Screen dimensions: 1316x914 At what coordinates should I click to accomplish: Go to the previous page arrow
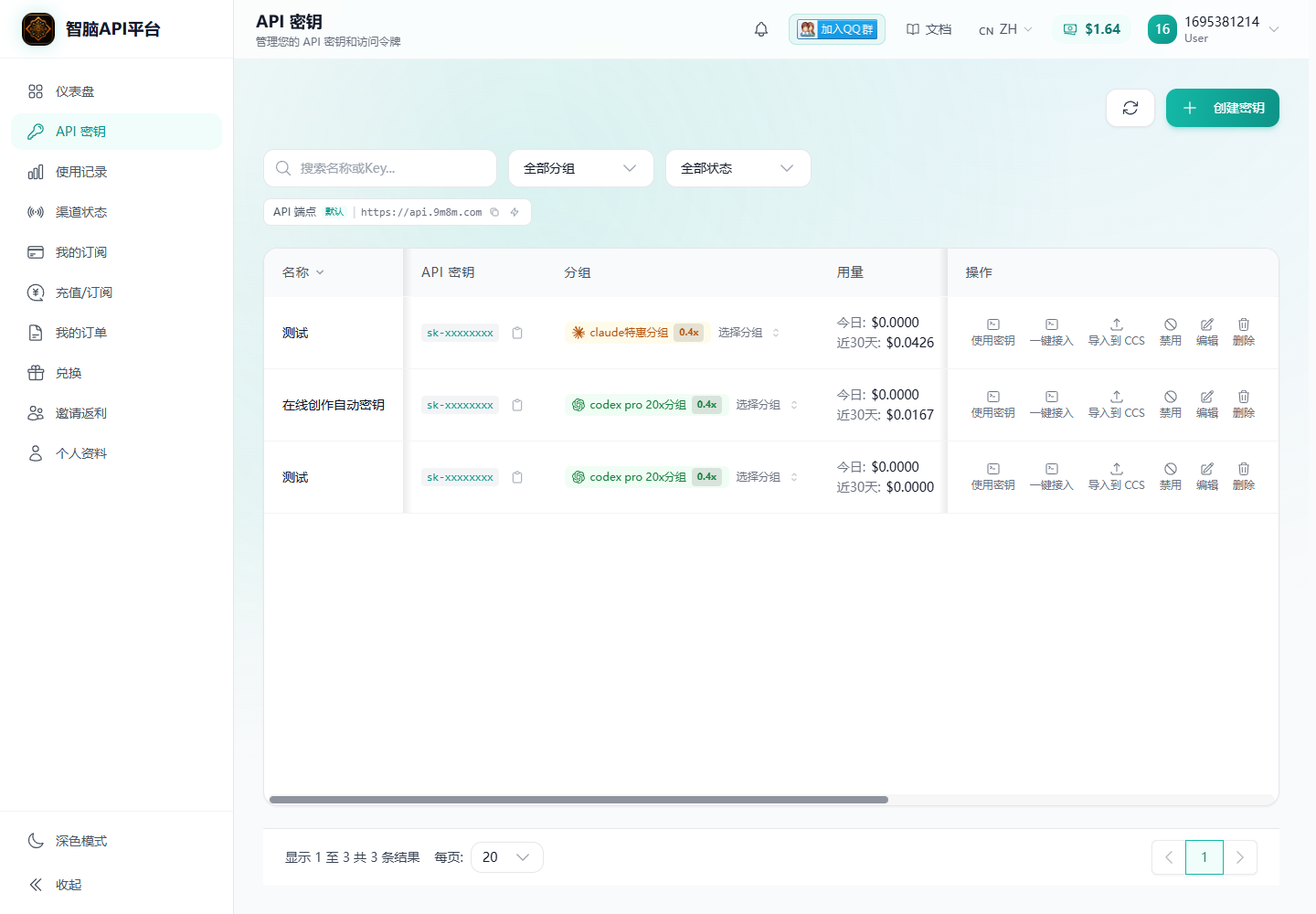point(1169,857)
